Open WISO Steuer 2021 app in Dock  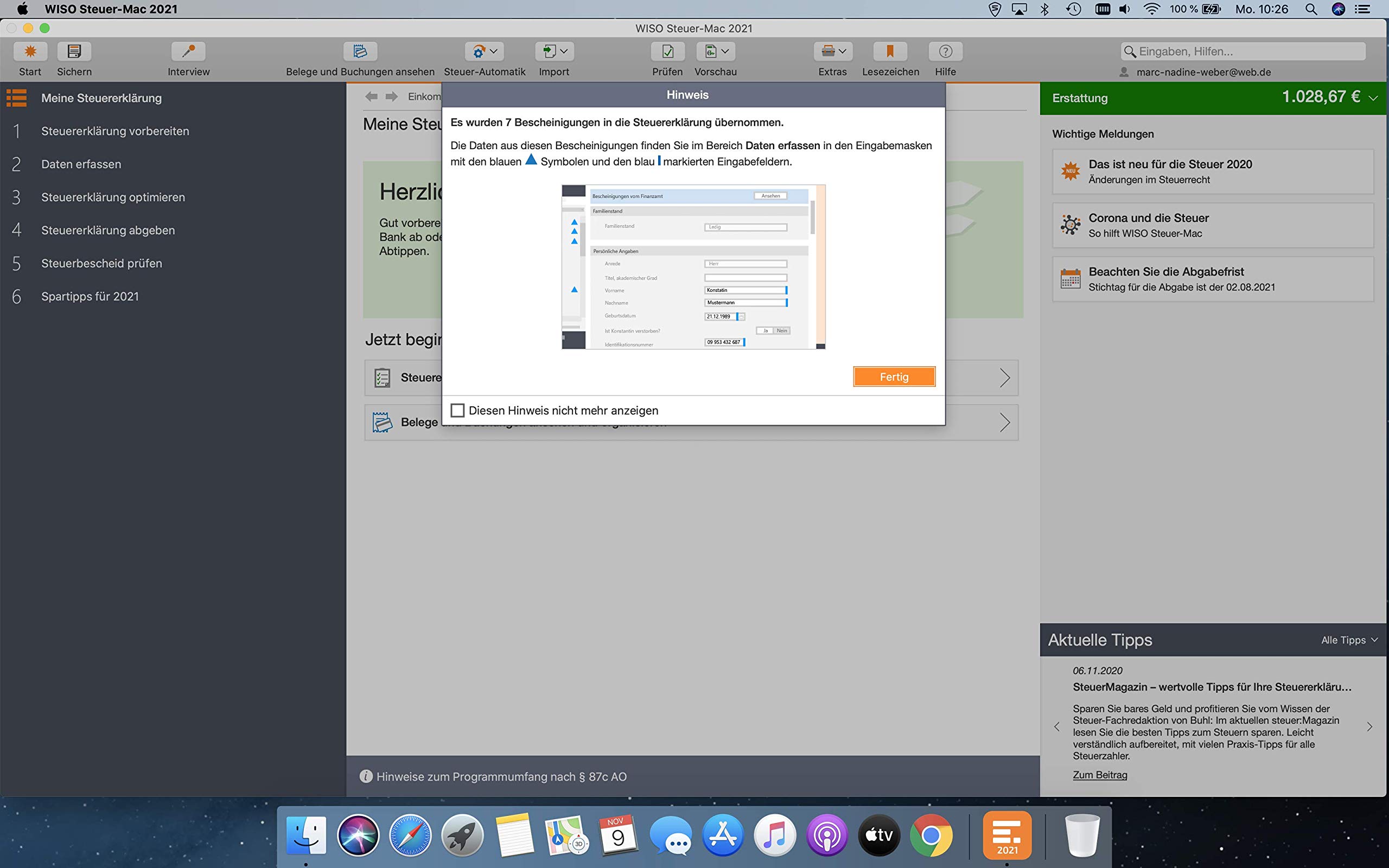pos(1006,835)
